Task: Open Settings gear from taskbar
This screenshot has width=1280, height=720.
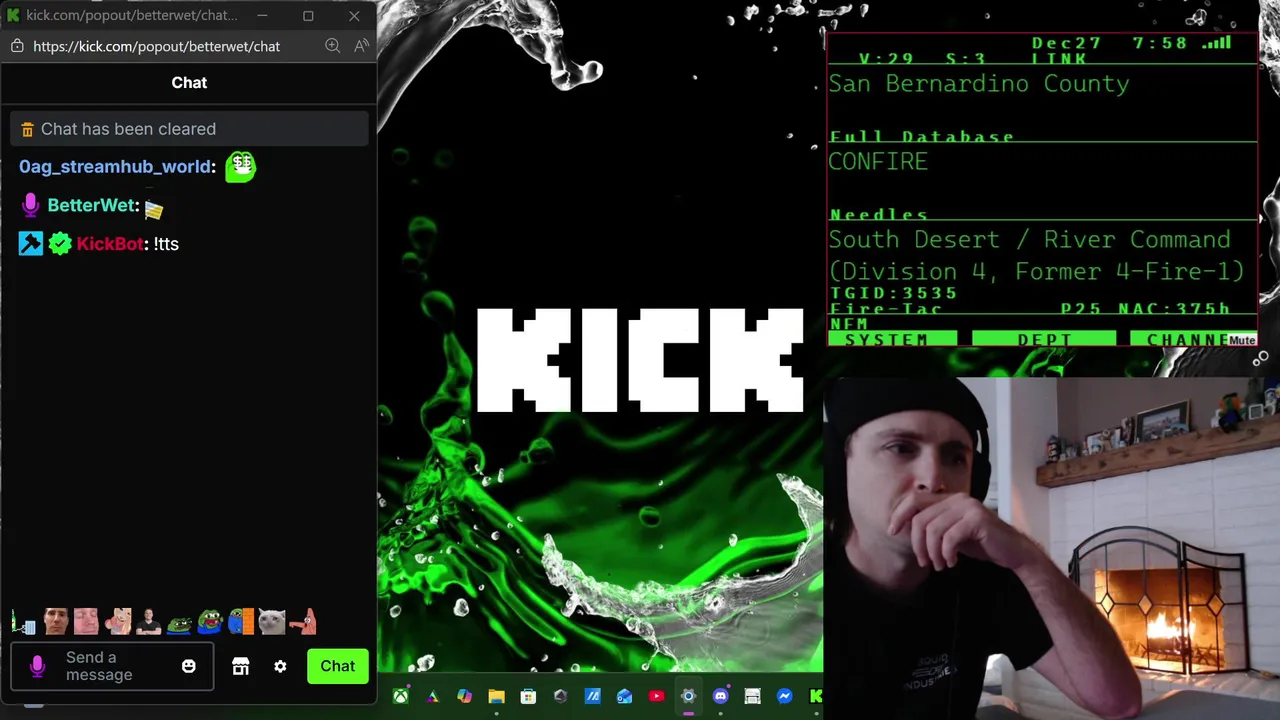Action: coord(688,696)
